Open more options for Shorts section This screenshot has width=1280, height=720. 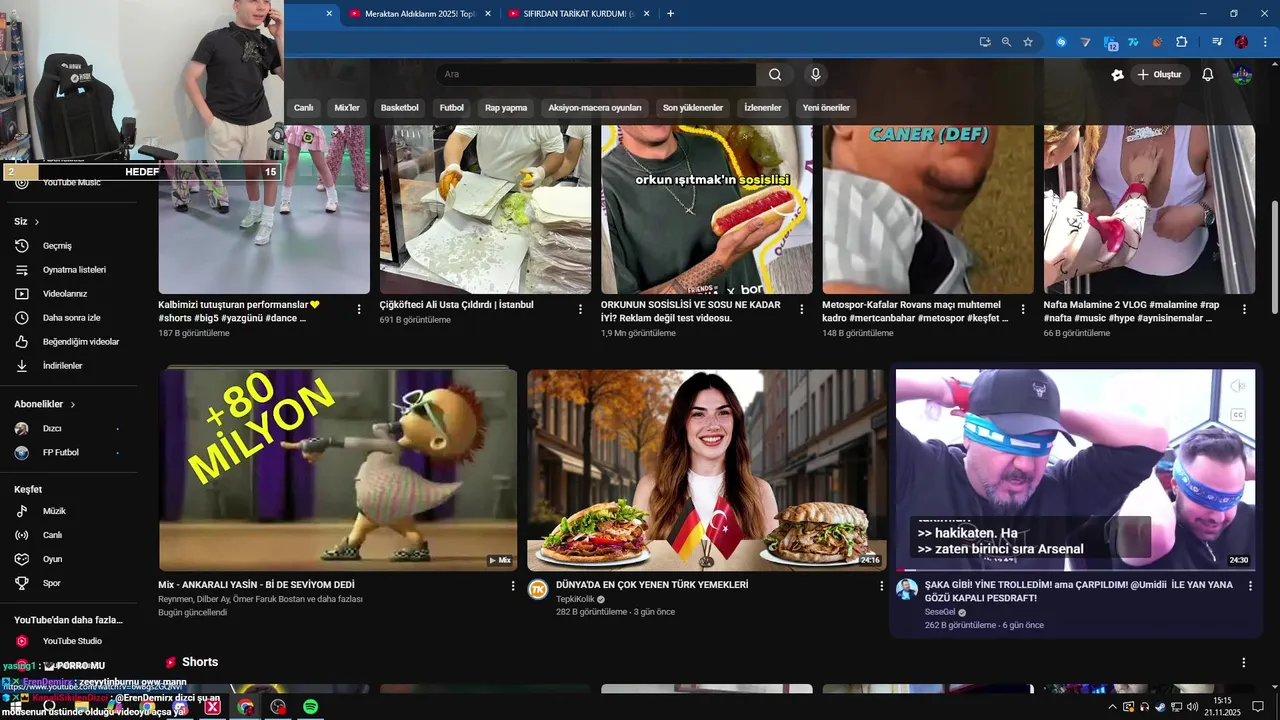tap(1244, 663)
